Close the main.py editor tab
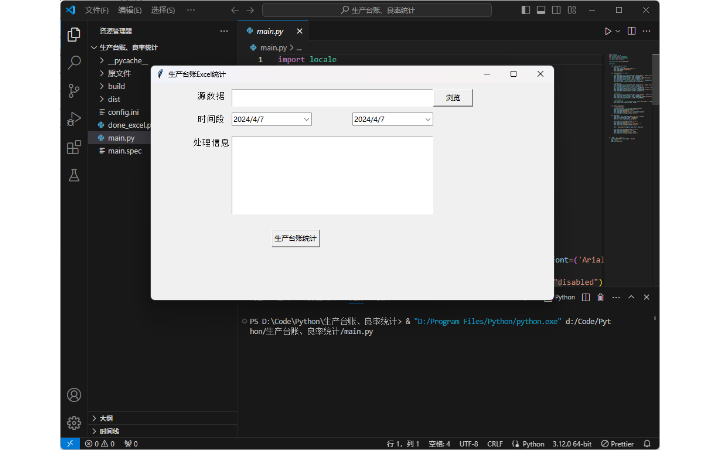Viewport: 720px width, 450px height. [299, 31]
